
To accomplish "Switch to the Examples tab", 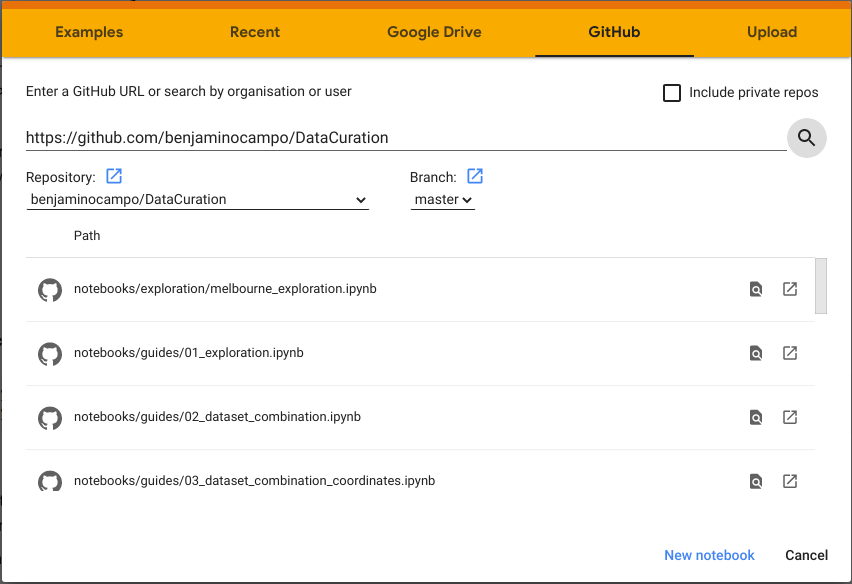I will pyautogui.click(x=89, y=32).
